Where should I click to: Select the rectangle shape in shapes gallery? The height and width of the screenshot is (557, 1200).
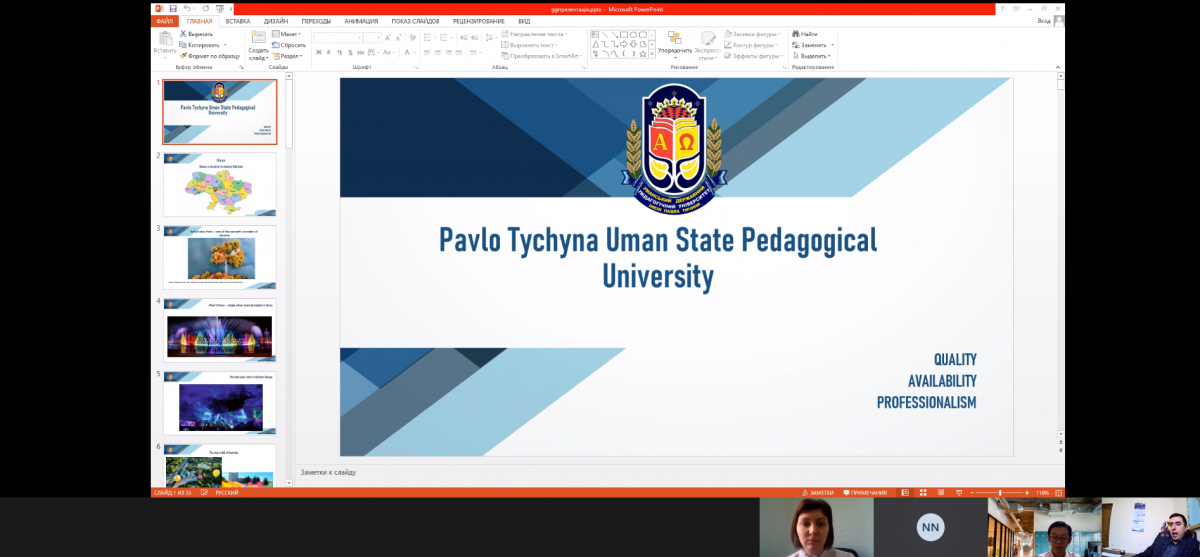[624, 34]
